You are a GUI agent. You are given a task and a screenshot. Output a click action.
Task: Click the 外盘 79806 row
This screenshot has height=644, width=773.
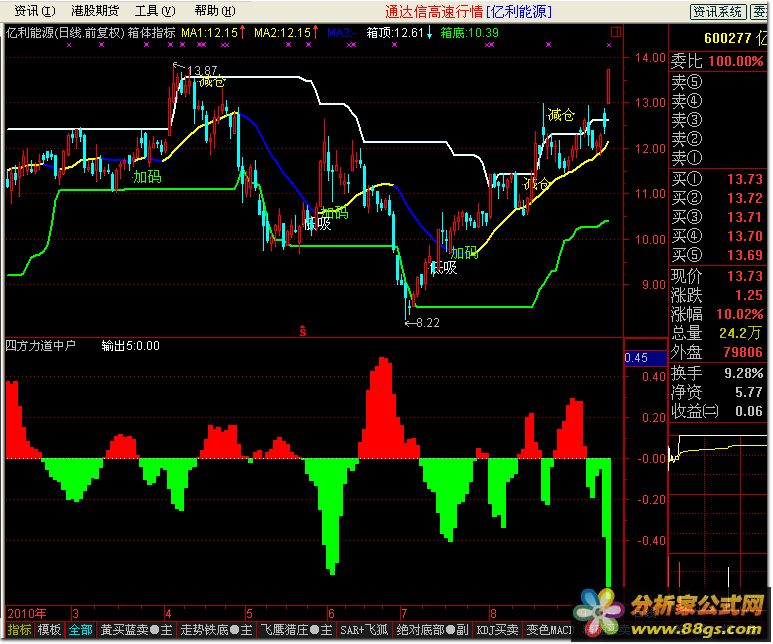(717, 352)
